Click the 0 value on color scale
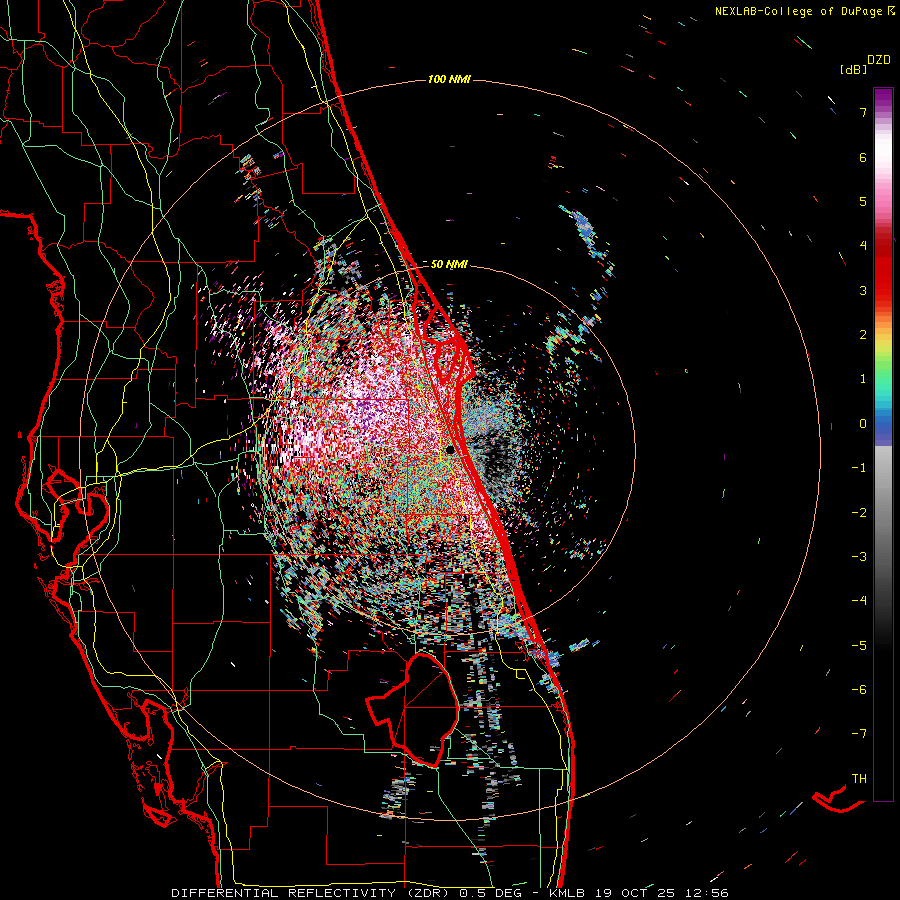 click(863, 424)
